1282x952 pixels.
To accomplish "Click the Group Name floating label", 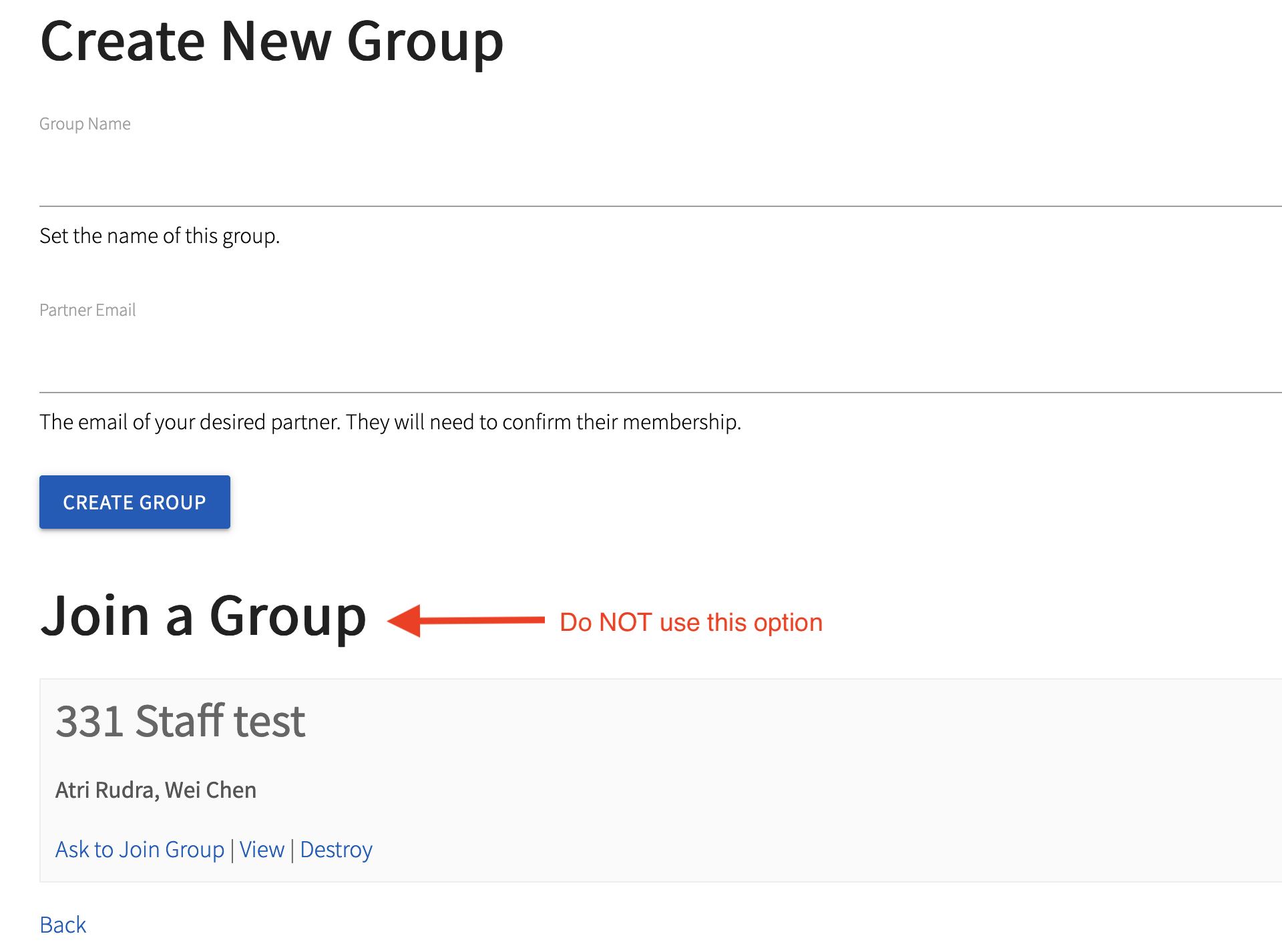I will [85, 124].
